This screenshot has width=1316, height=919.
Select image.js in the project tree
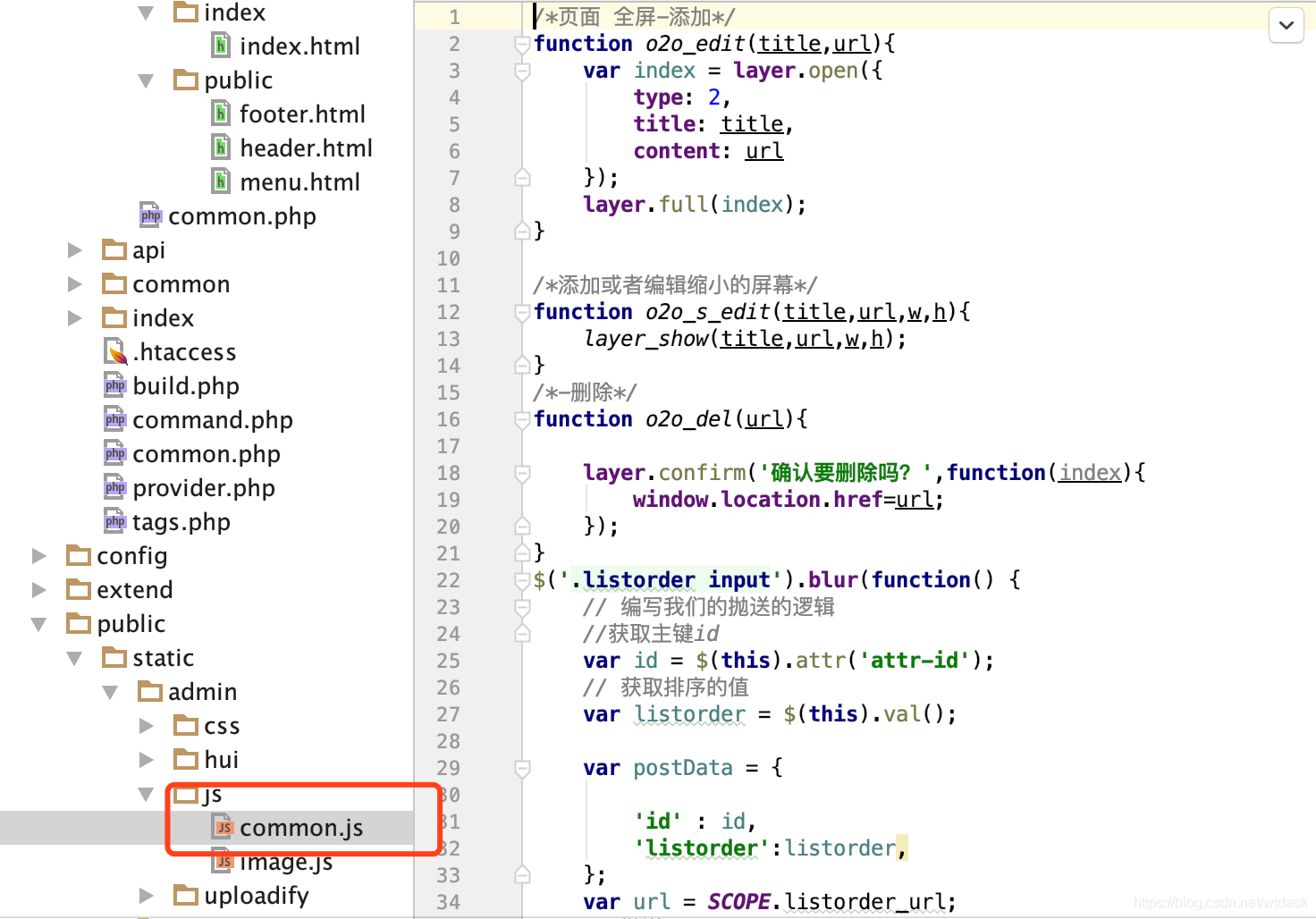286,862
